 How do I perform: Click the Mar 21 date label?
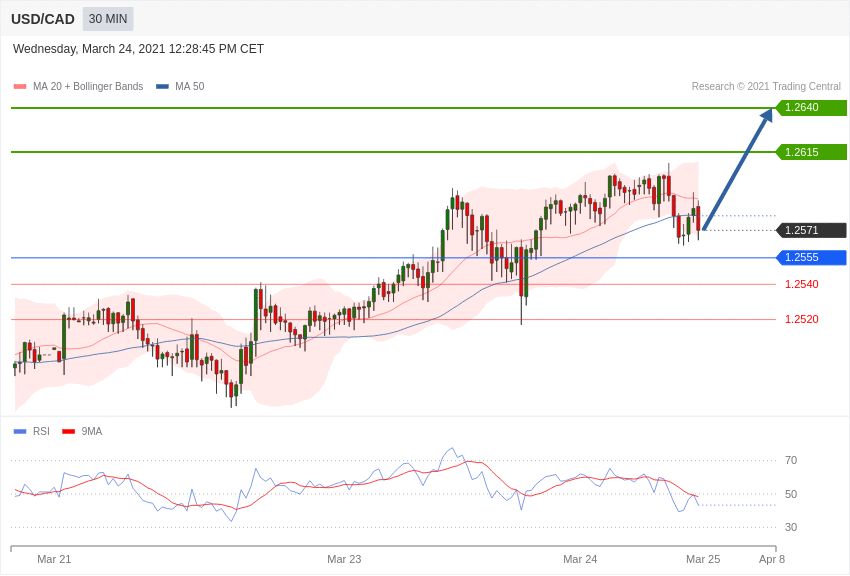[x=54, y=559]
